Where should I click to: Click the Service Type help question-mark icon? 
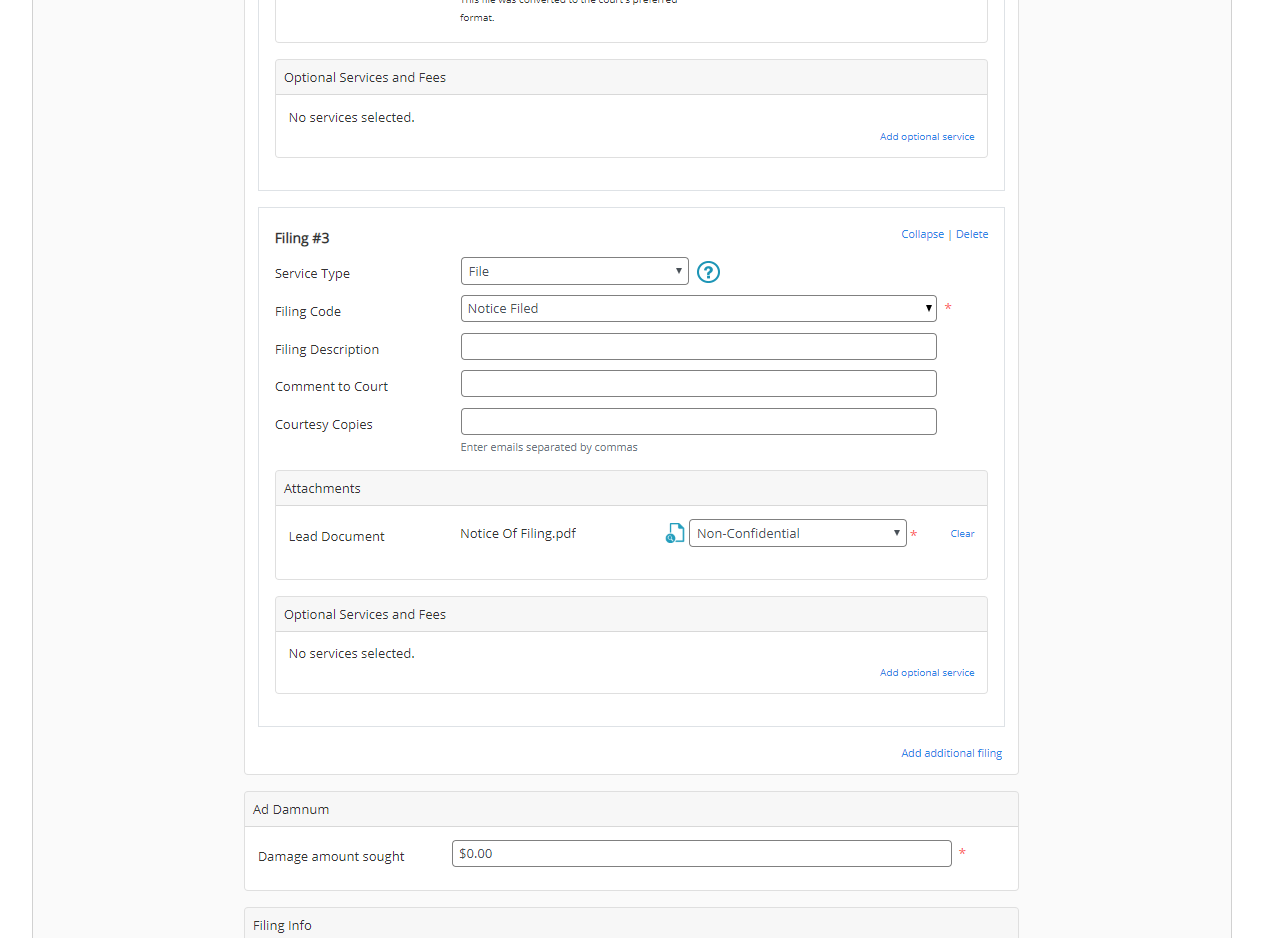[708, 272]
